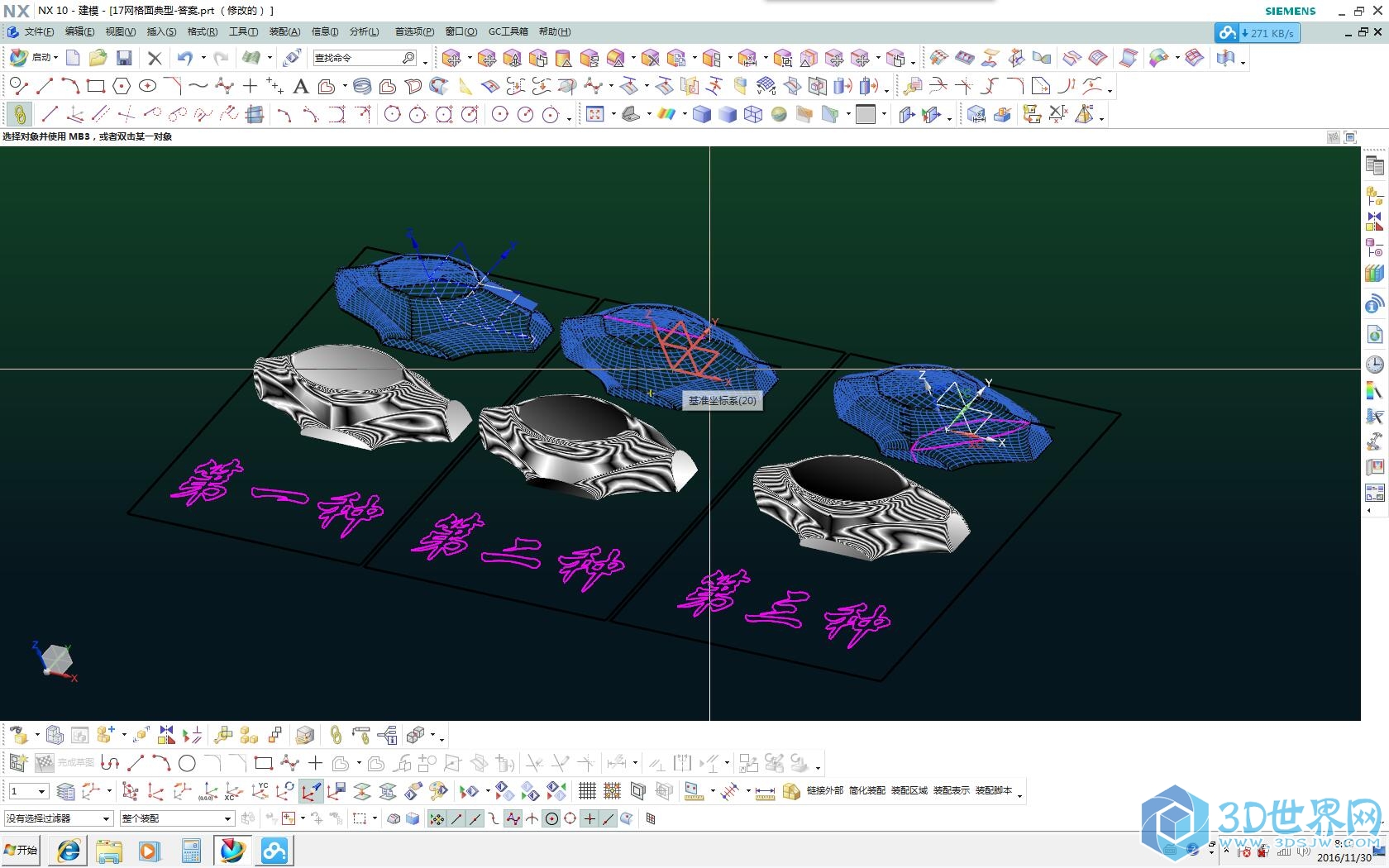Click the Mirror Assembly icon
The width and height of the screenshot is (1389, 868).
(167, 734)
